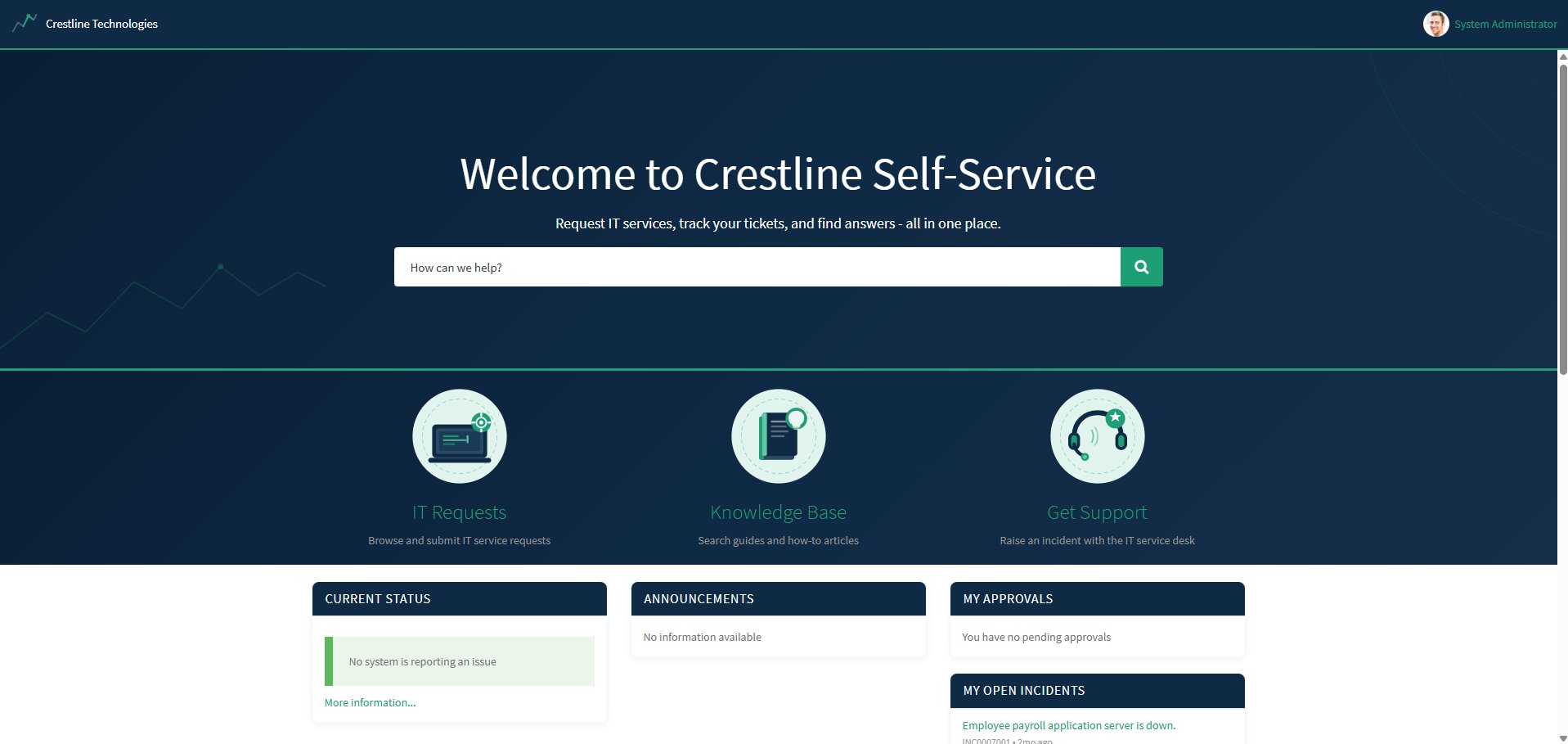
Task: Click the magnifier search button
Action: [1141, 267]
